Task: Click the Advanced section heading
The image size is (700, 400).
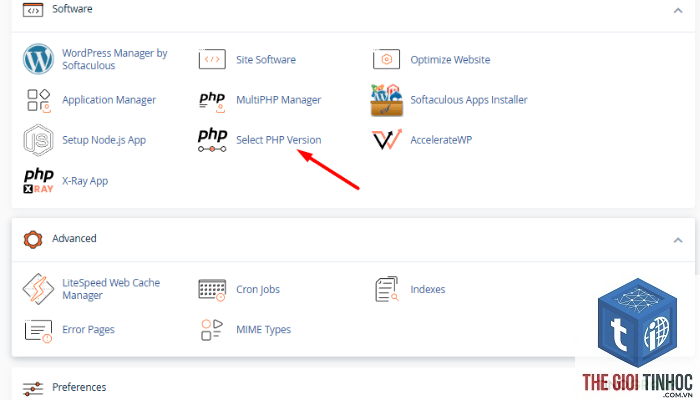Action: click(x=74, y=238)
